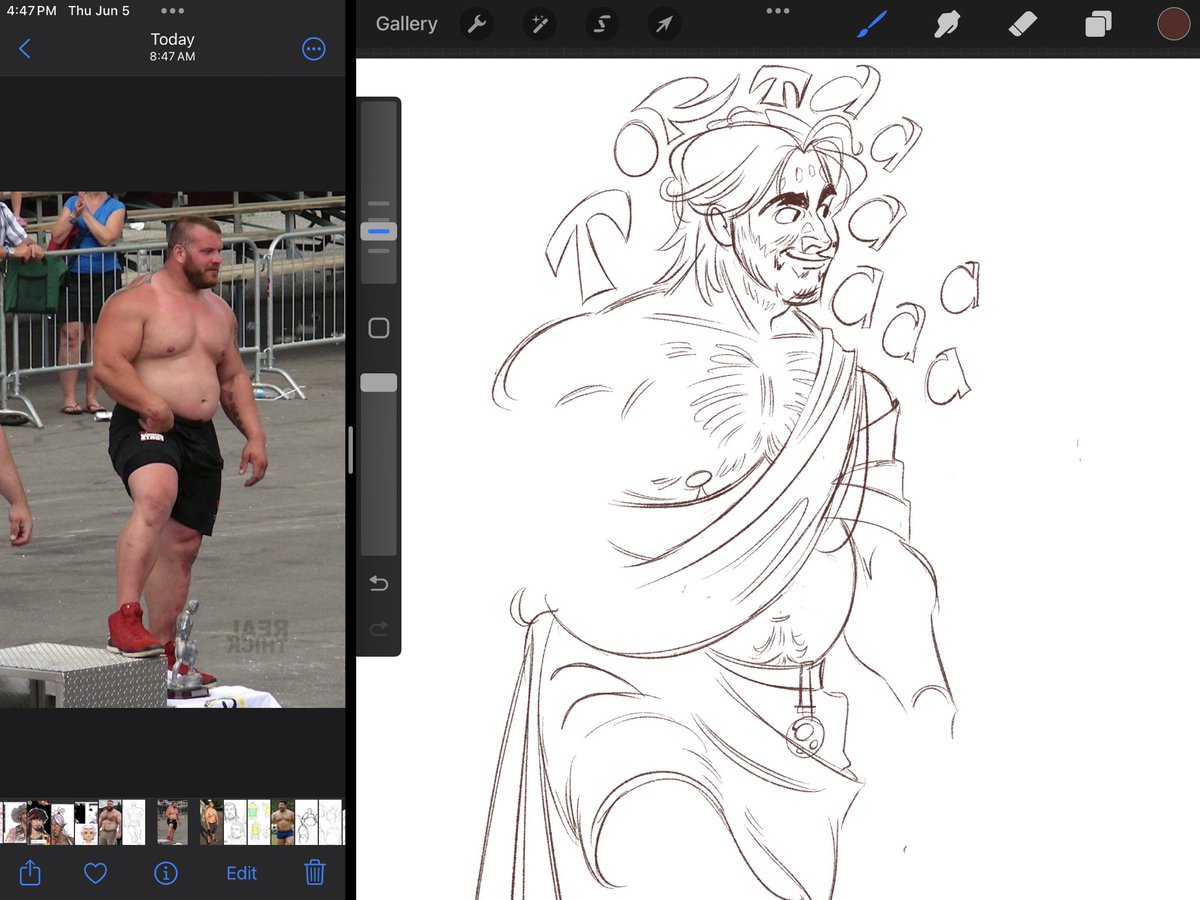Delete the photo with the trash icon
This screenshot has width=1200, height=900.
point(314,872)
